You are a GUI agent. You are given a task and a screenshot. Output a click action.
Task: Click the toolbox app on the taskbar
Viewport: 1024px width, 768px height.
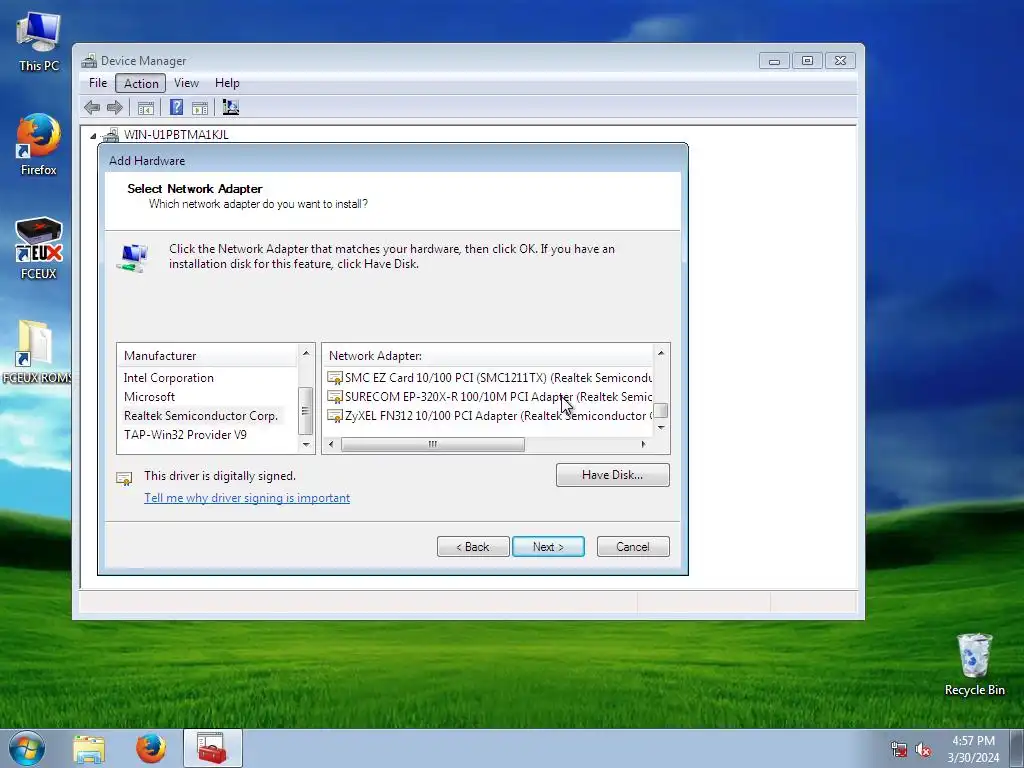point(212,748)
